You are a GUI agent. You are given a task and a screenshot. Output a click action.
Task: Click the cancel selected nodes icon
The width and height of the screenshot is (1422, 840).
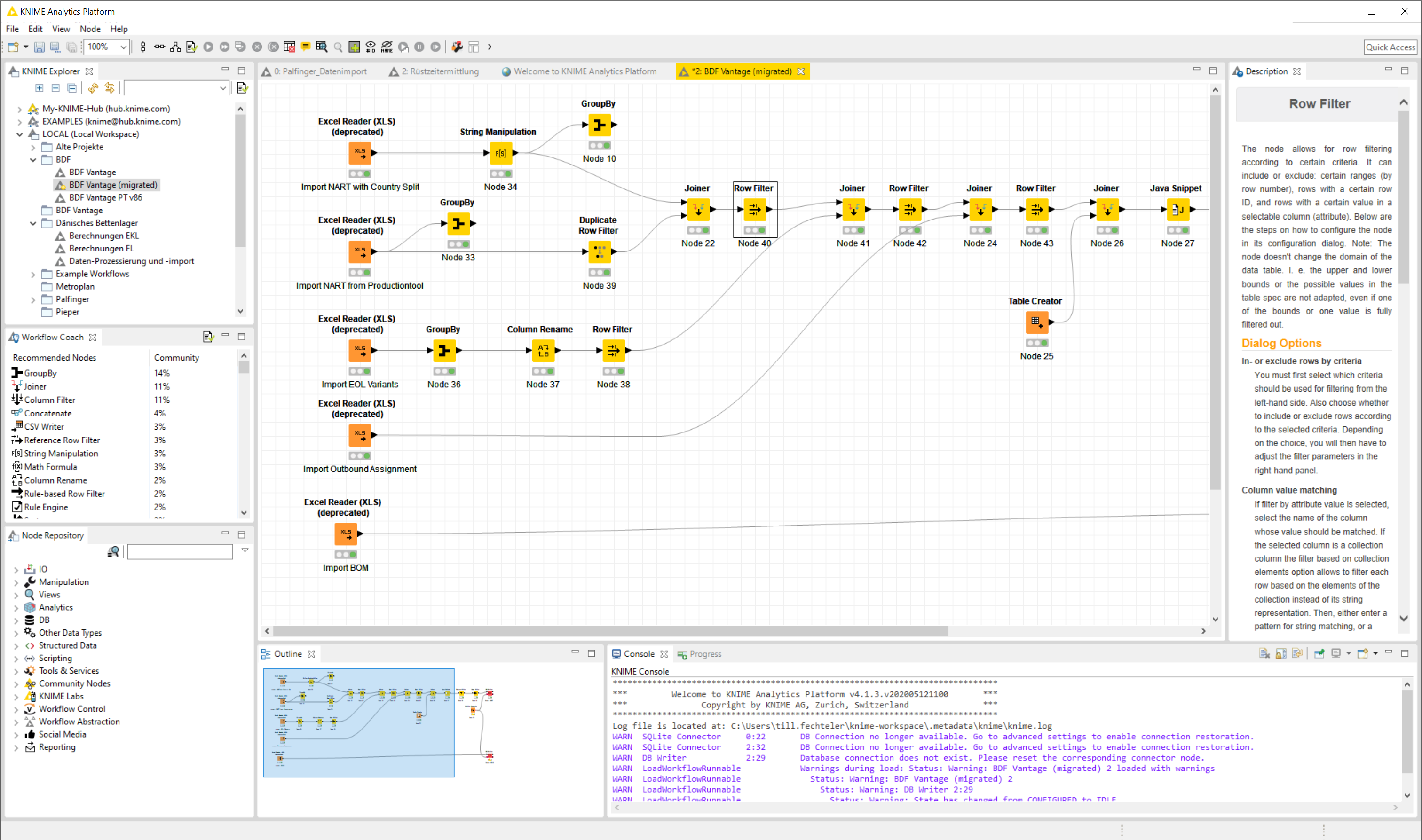pyautogui.click(x=257, y=47)
